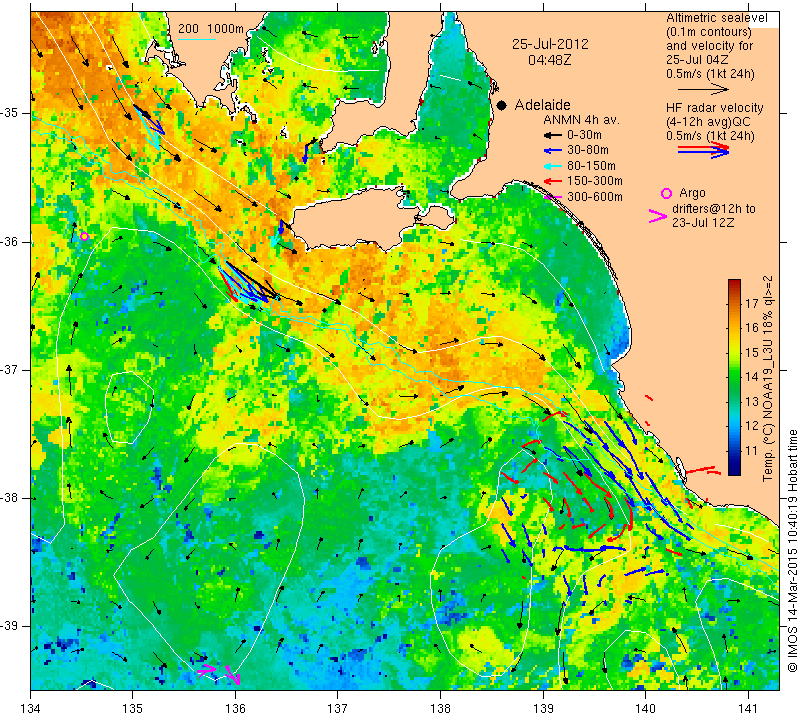Click the 23-Jul 12Z legend text
The height and width of the screenshot is (720, 800).
[702, 223]
